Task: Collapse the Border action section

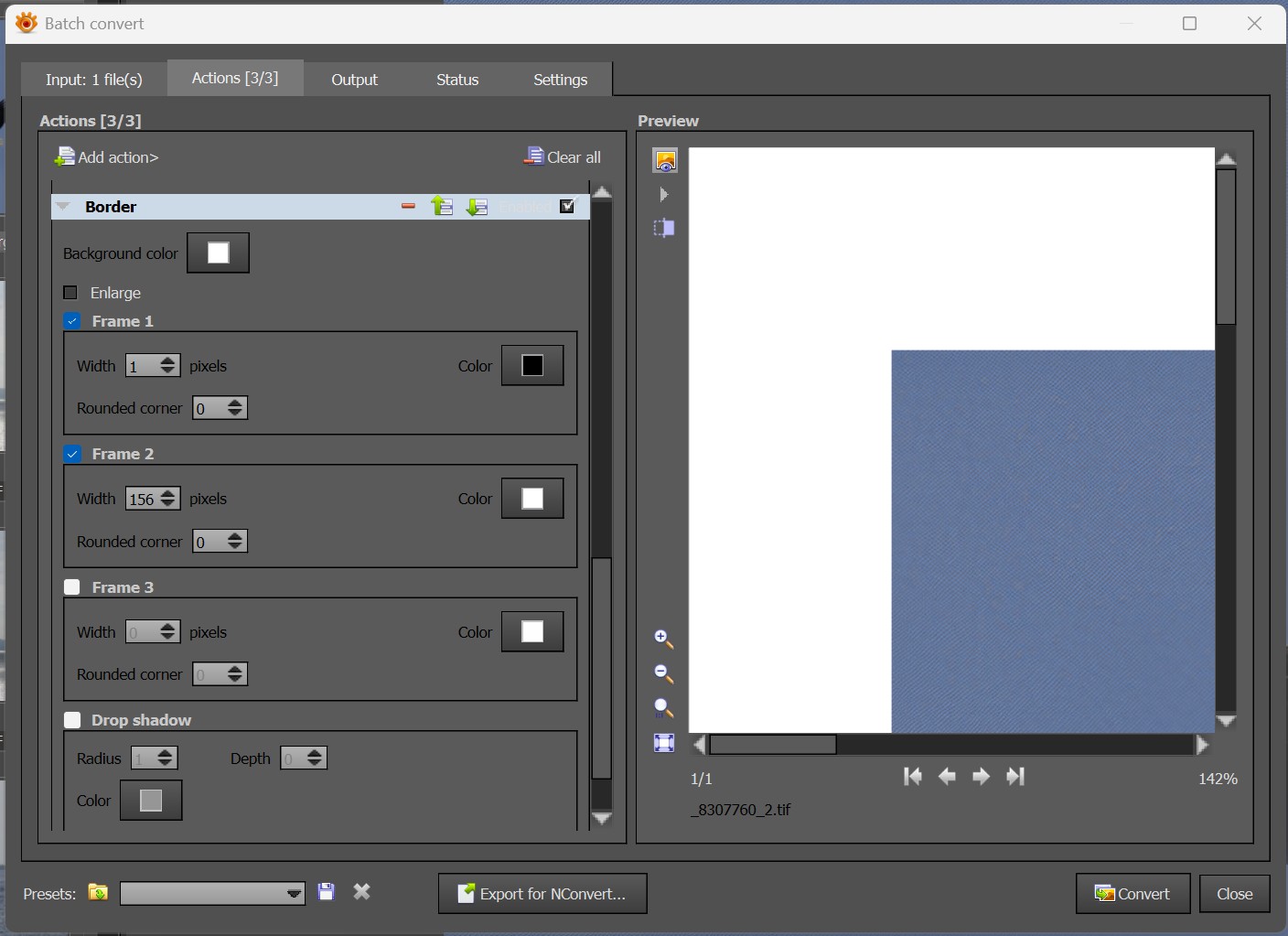Action: pyautogui.click(x=63, y=207)
